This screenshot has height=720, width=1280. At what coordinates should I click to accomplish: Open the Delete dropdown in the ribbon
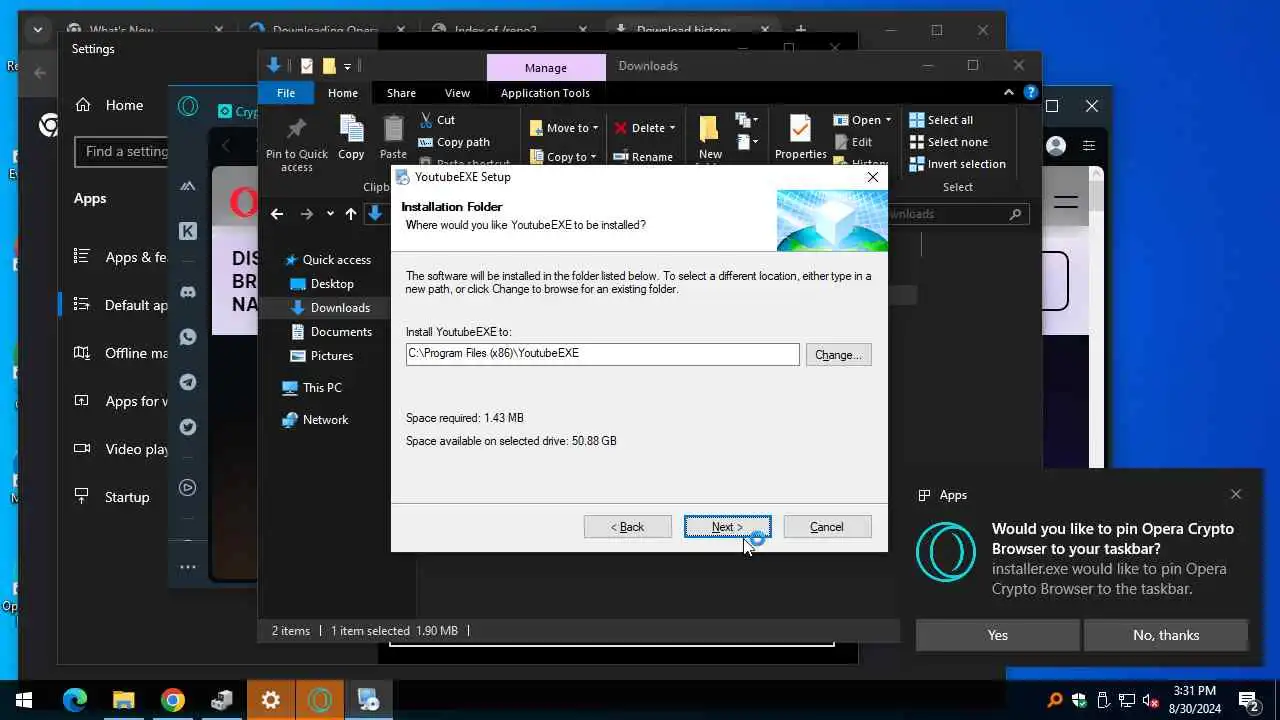coord(644,128)
